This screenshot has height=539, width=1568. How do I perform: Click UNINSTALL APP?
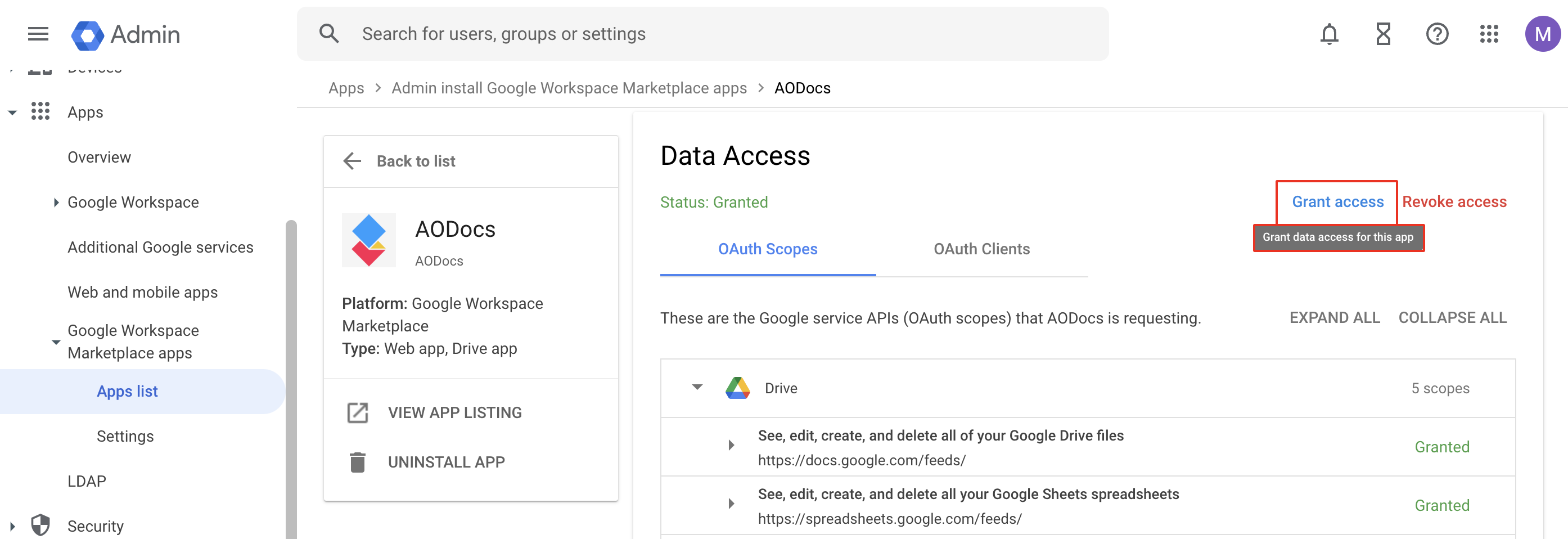click(x=446, y=462)
